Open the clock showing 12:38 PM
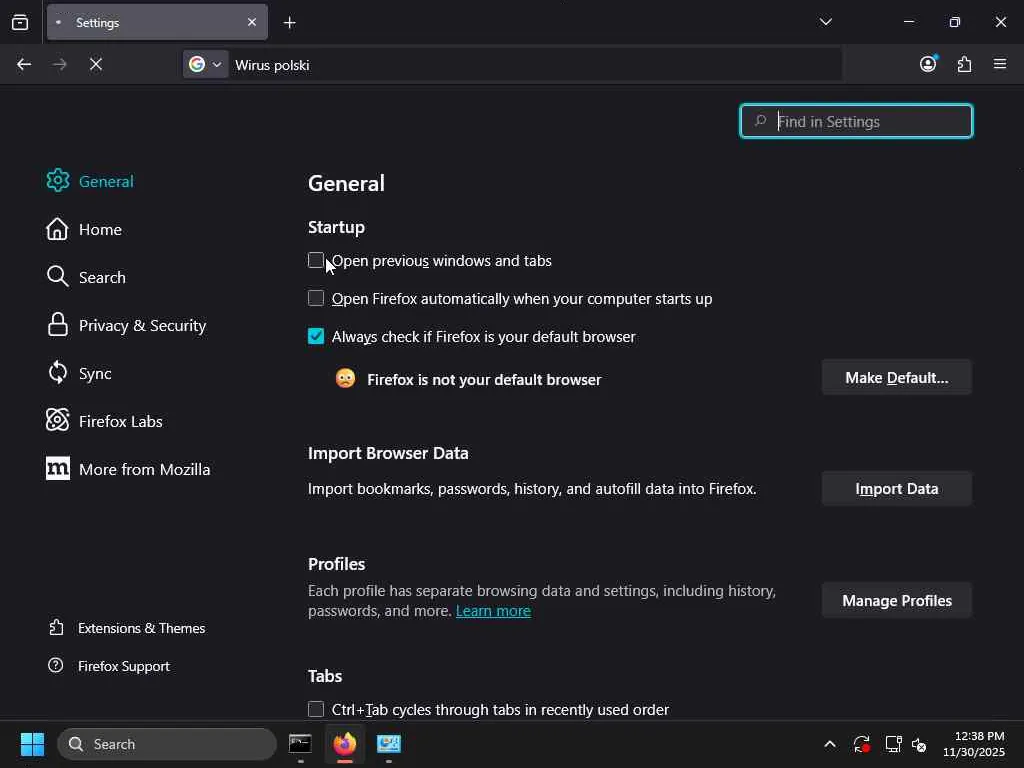1024x768 pixels. (x=974, y=744)
